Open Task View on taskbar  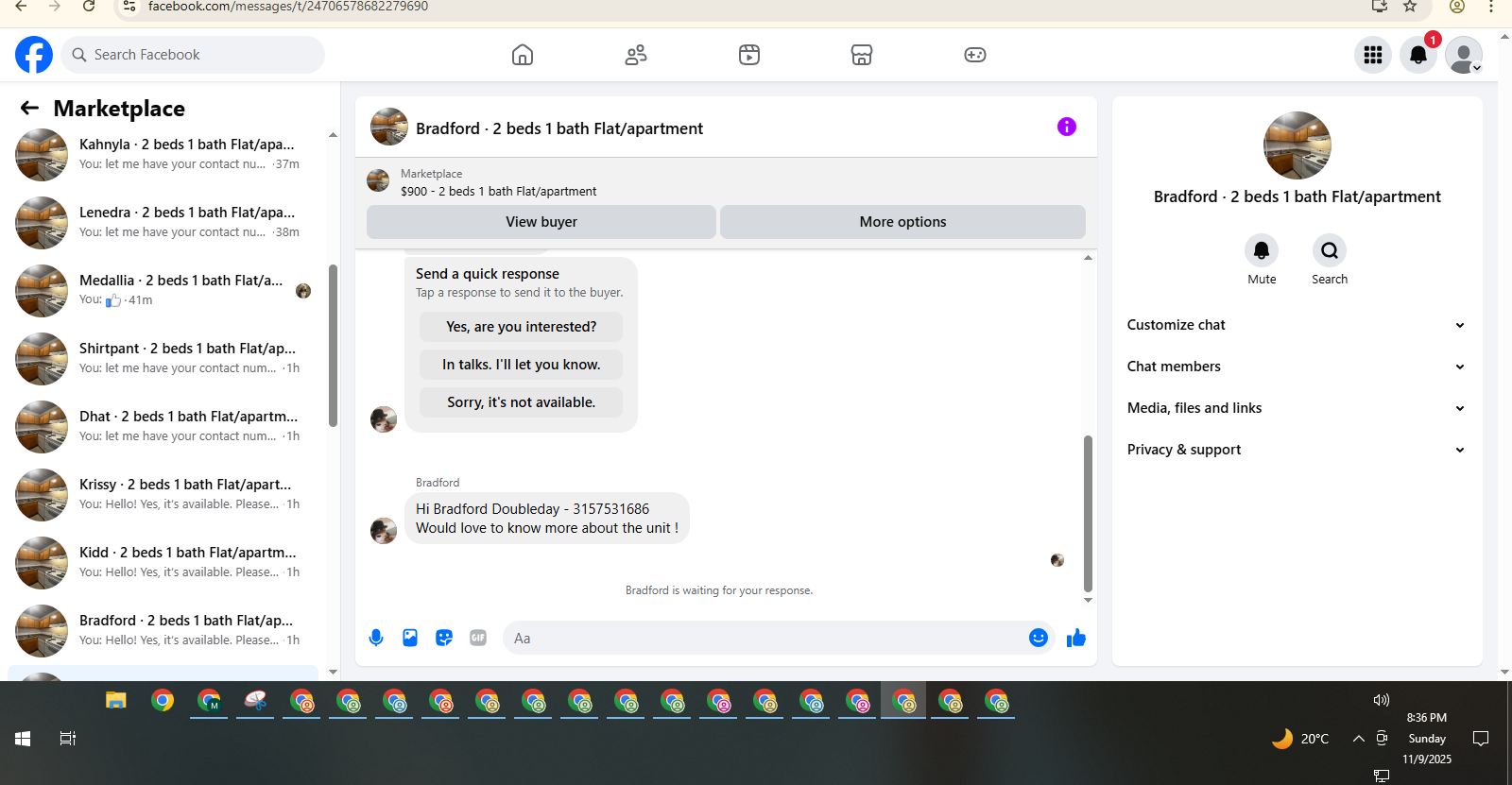coord(68,739)
